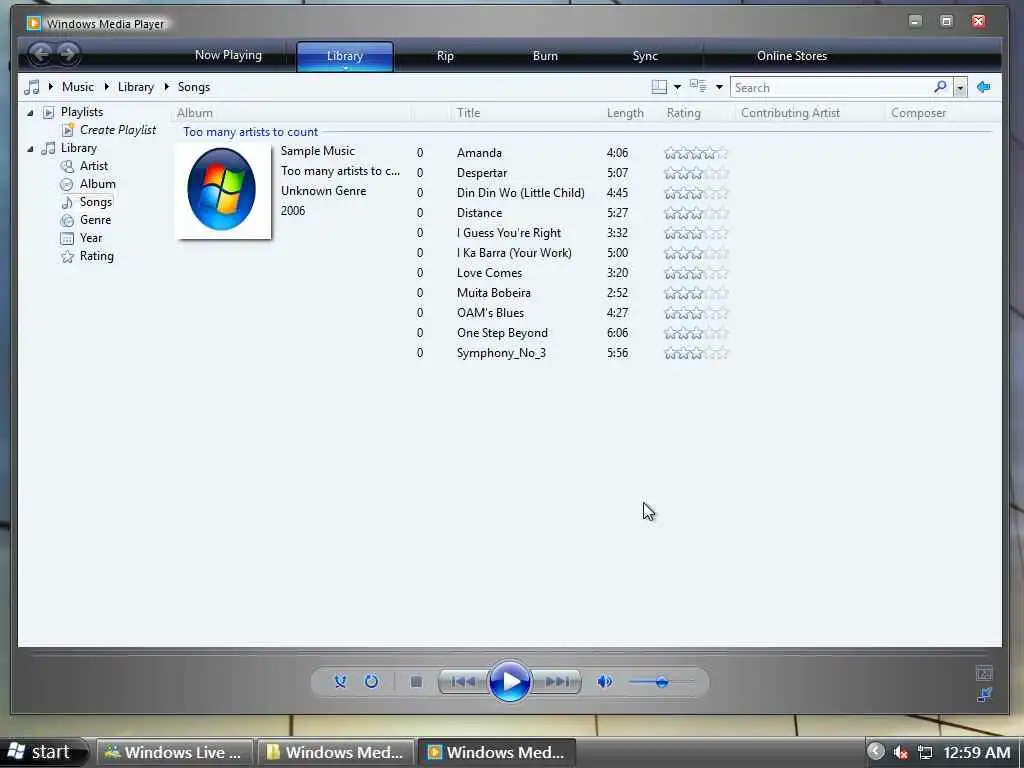Open dropdown arrow before Songs breadcrumb
Image resolution: width=1024 pixels, height=768 pixels.
(167, 87)
